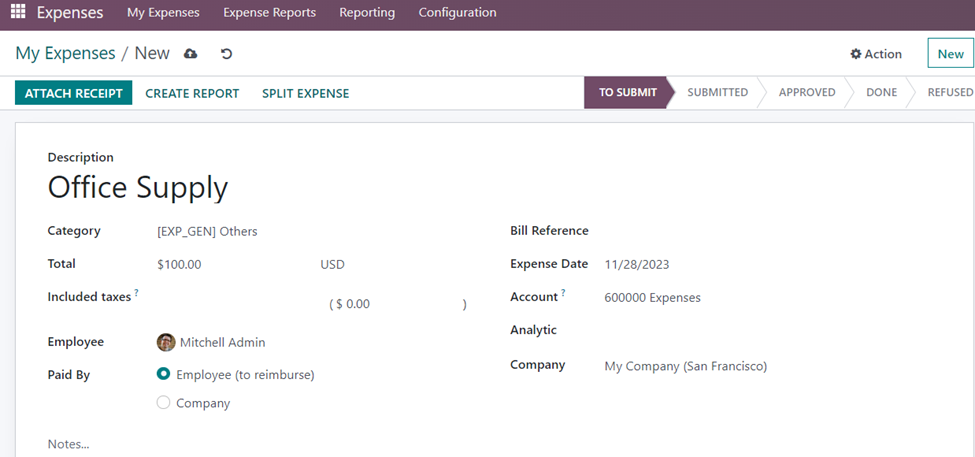Select Company paid-by radio option

164,403
